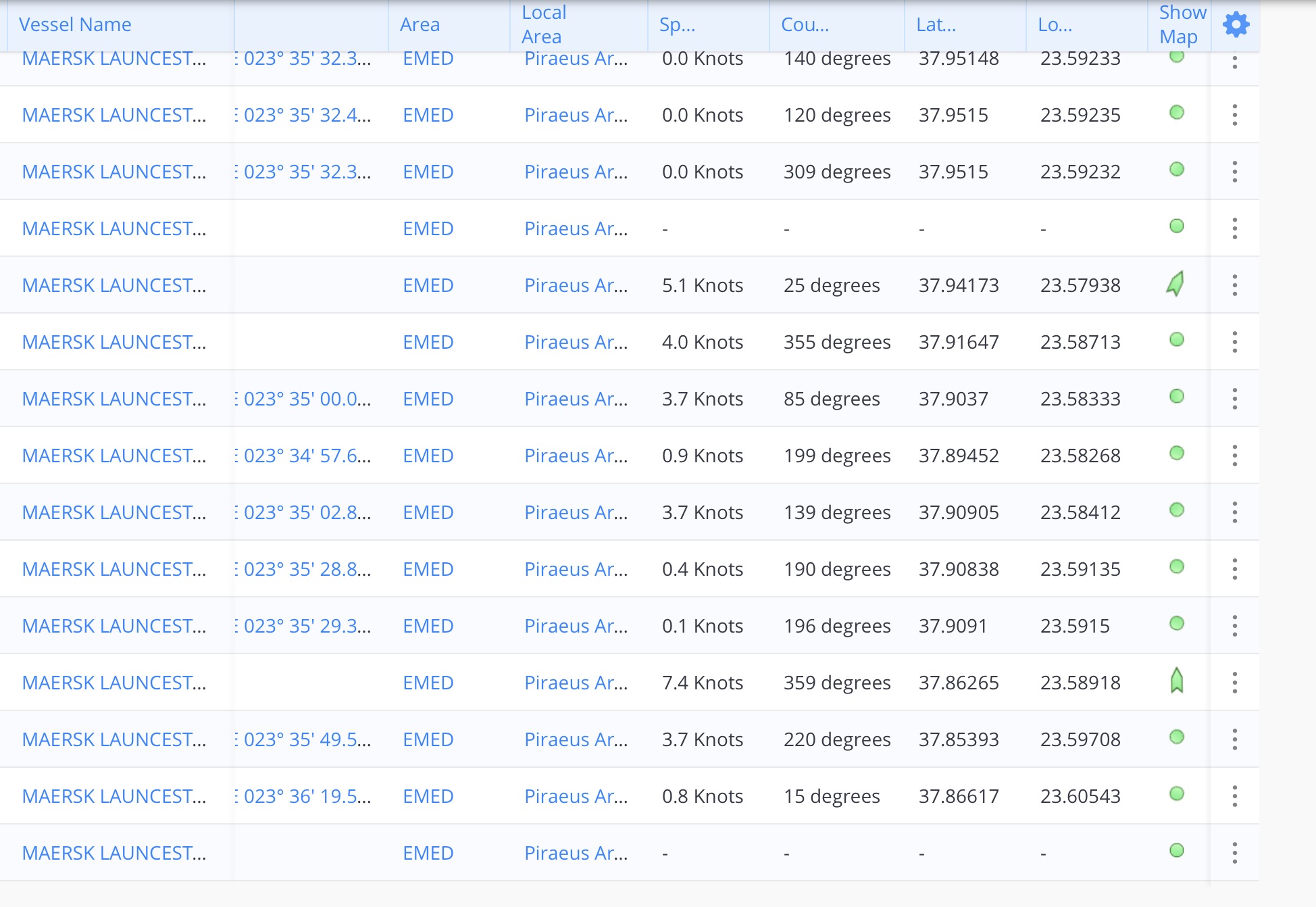Click the Show Map column header
Viewport: 1316px width, 907px height.
(x=1182, y=24)
